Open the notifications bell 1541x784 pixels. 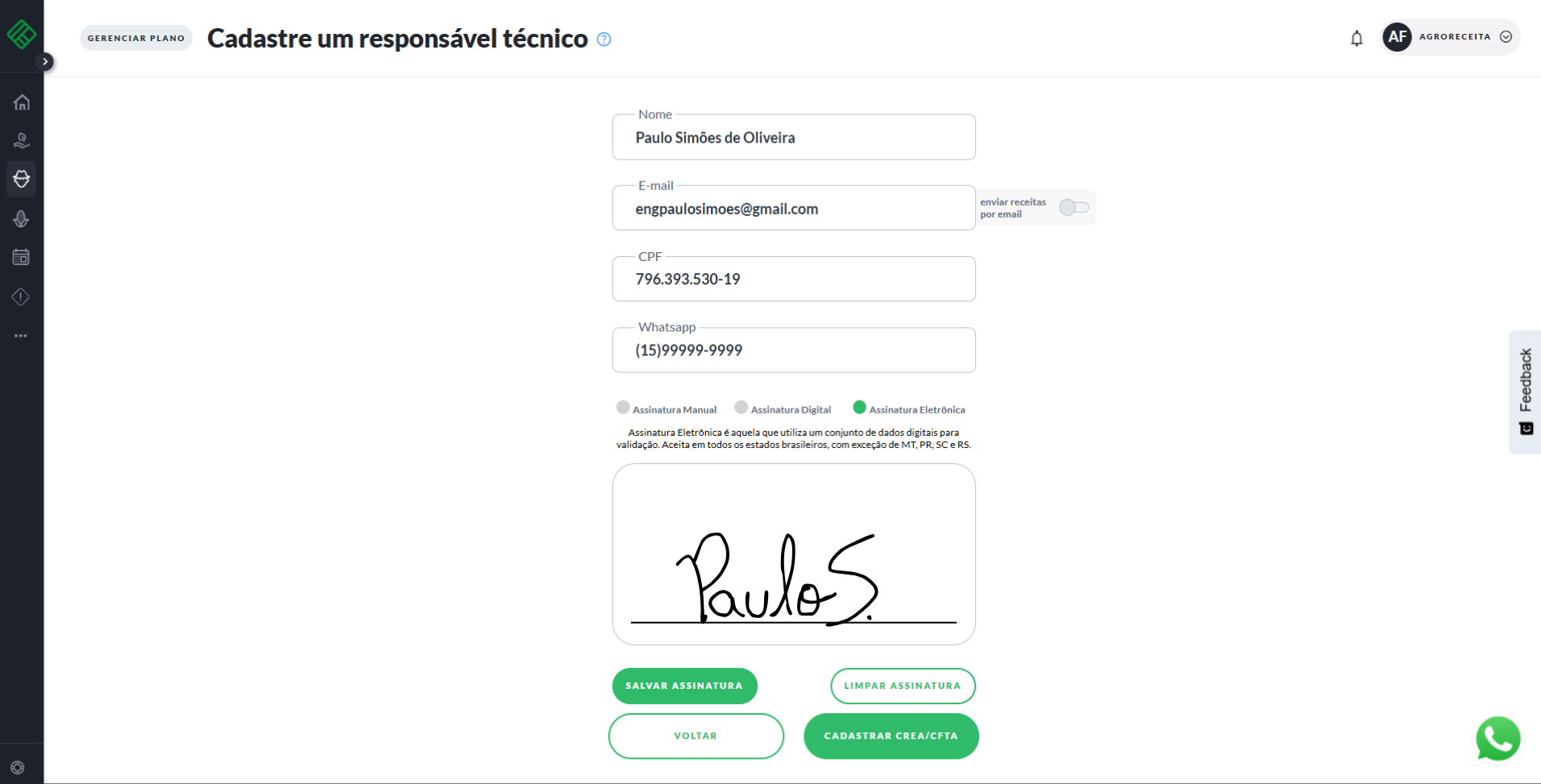coord(1356,38)
